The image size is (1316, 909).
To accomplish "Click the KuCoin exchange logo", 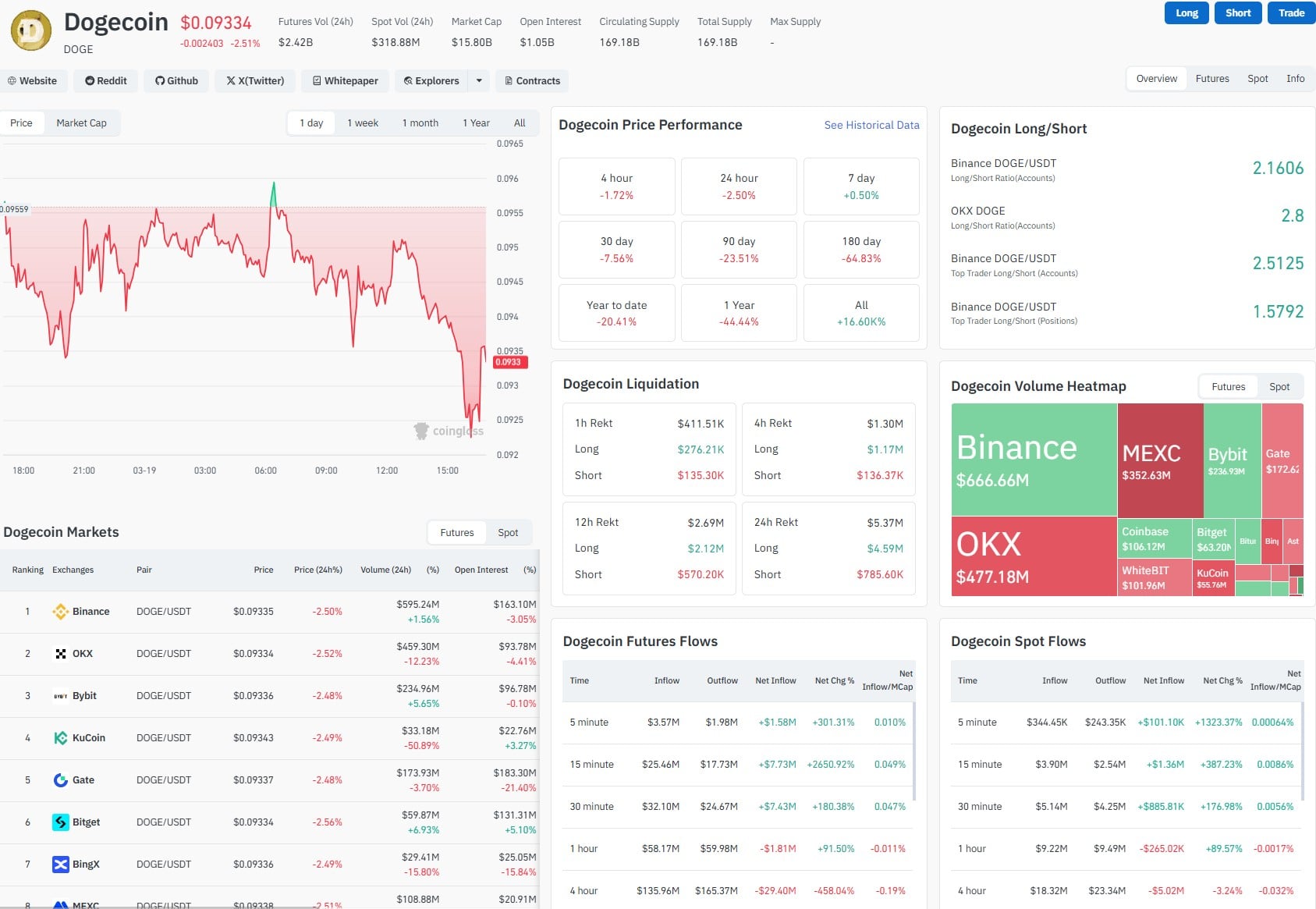I will [61, 737].
